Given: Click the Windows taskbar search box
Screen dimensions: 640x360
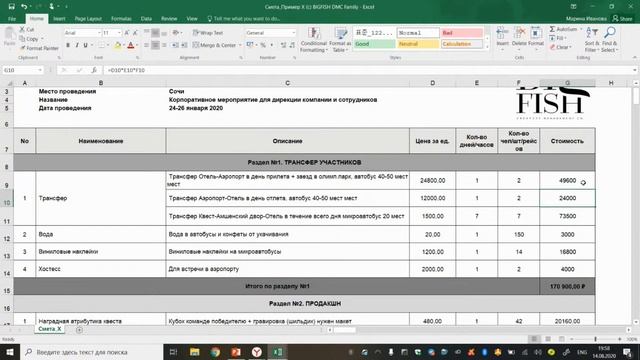Looking at the screenshot, I should click(x=91, y=352).
